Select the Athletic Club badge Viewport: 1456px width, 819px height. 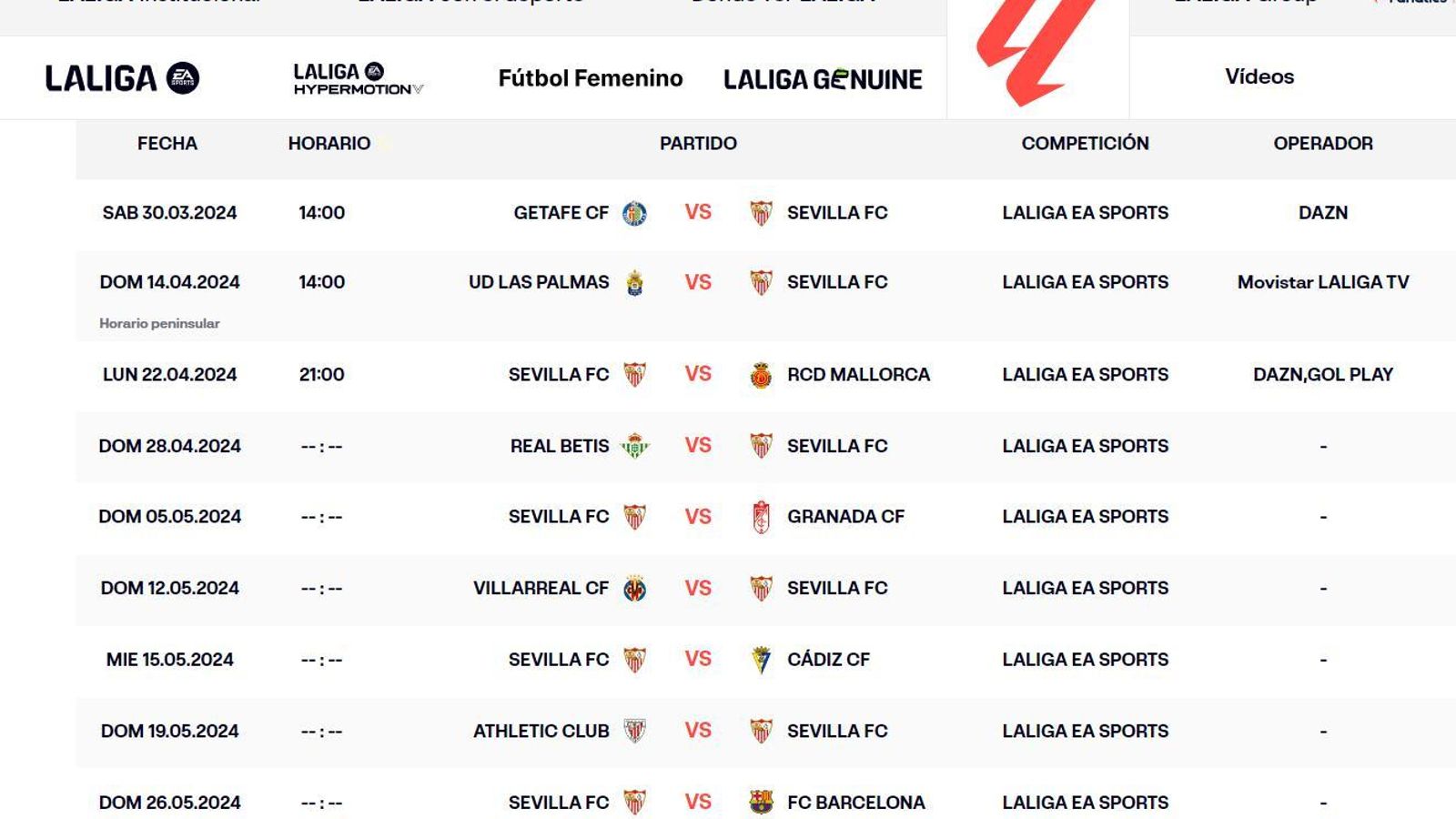pyautogui.click(x=637, y=730)
